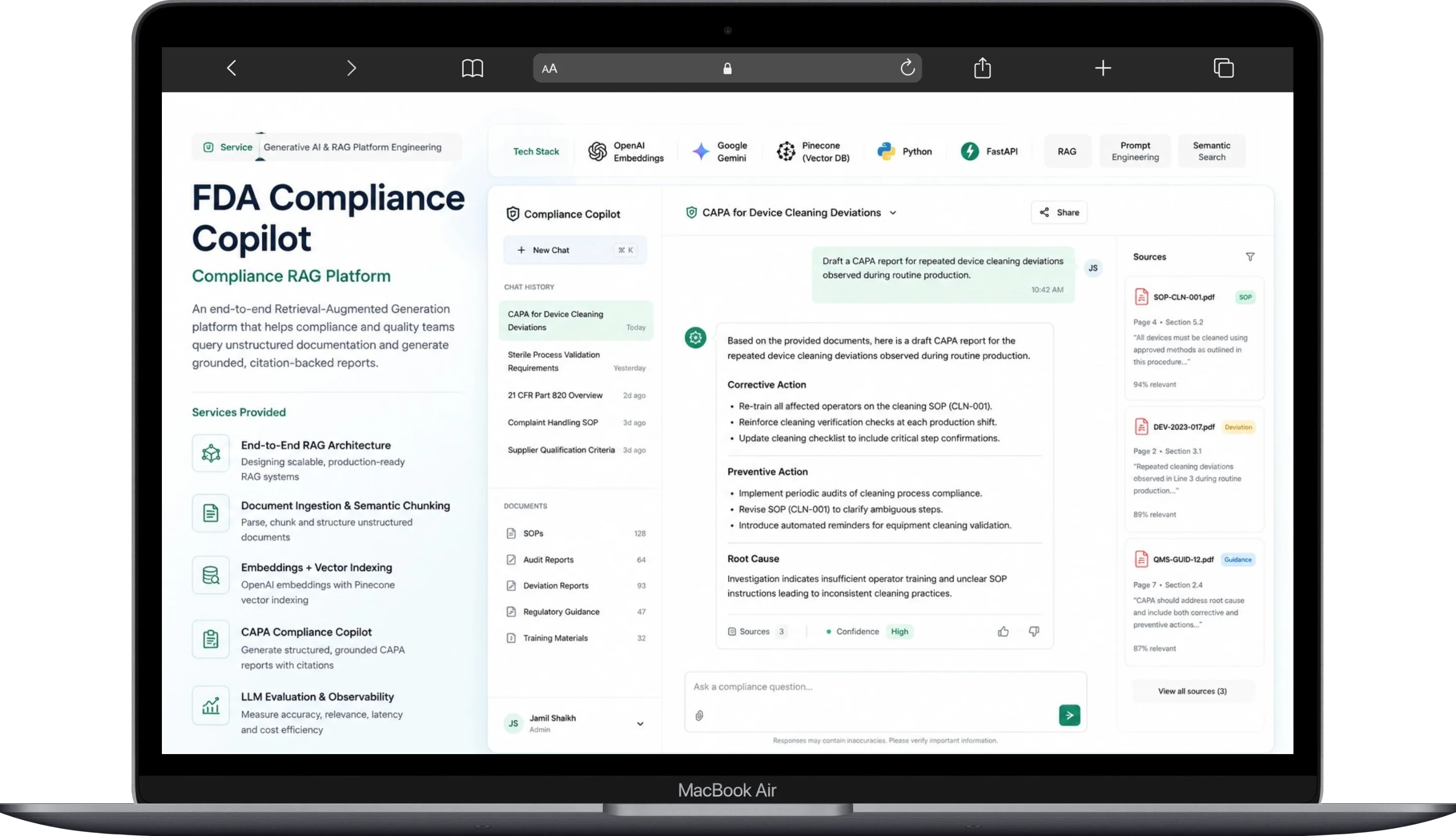The height and width of the screenshot is (836, 1456).
Task: Open the browser share sheet icon
Action: tap(982, 68)
